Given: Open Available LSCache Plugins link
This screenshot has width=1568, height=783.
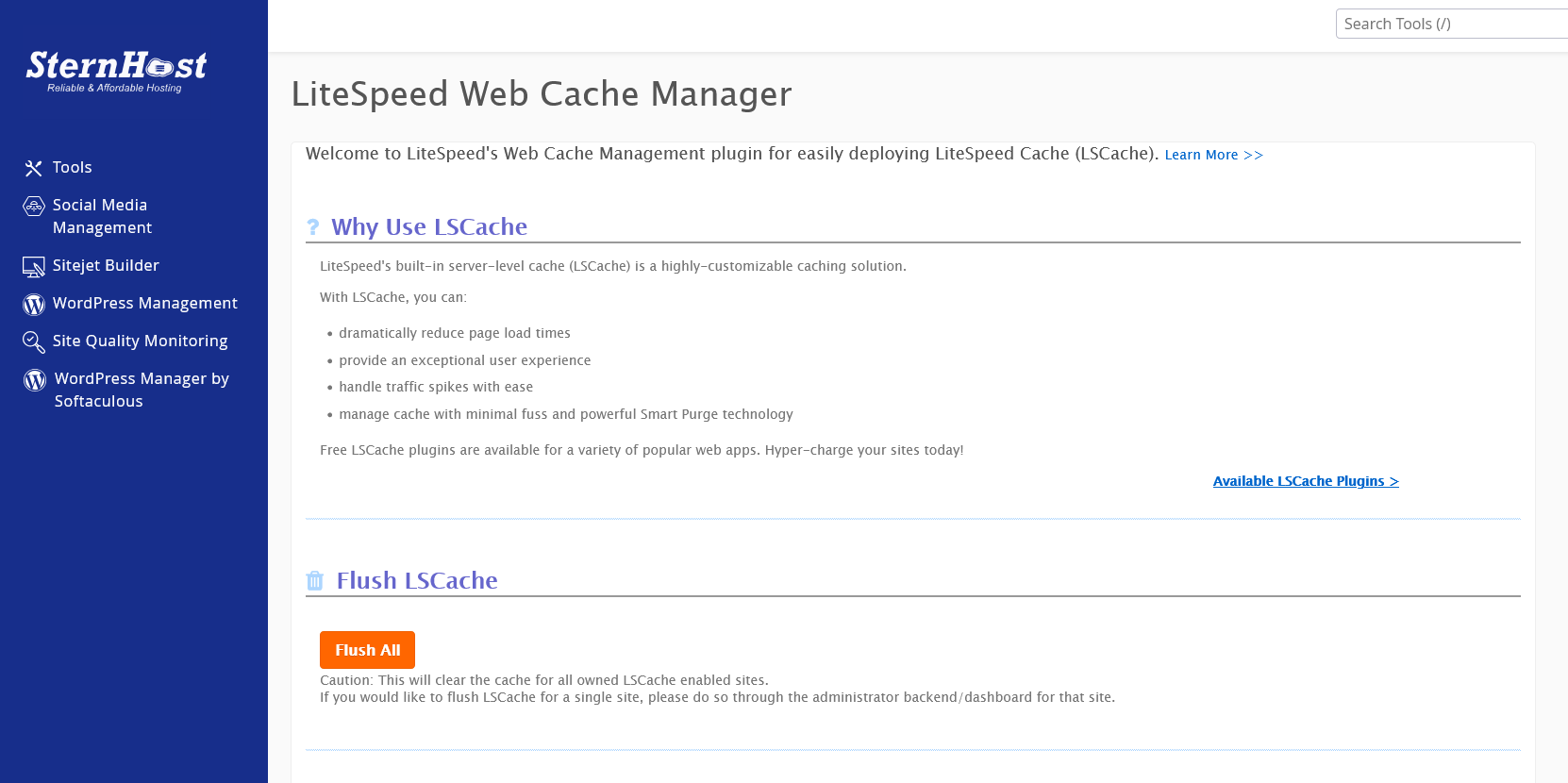Looking at the screenshot, I should click(1305, 481).
